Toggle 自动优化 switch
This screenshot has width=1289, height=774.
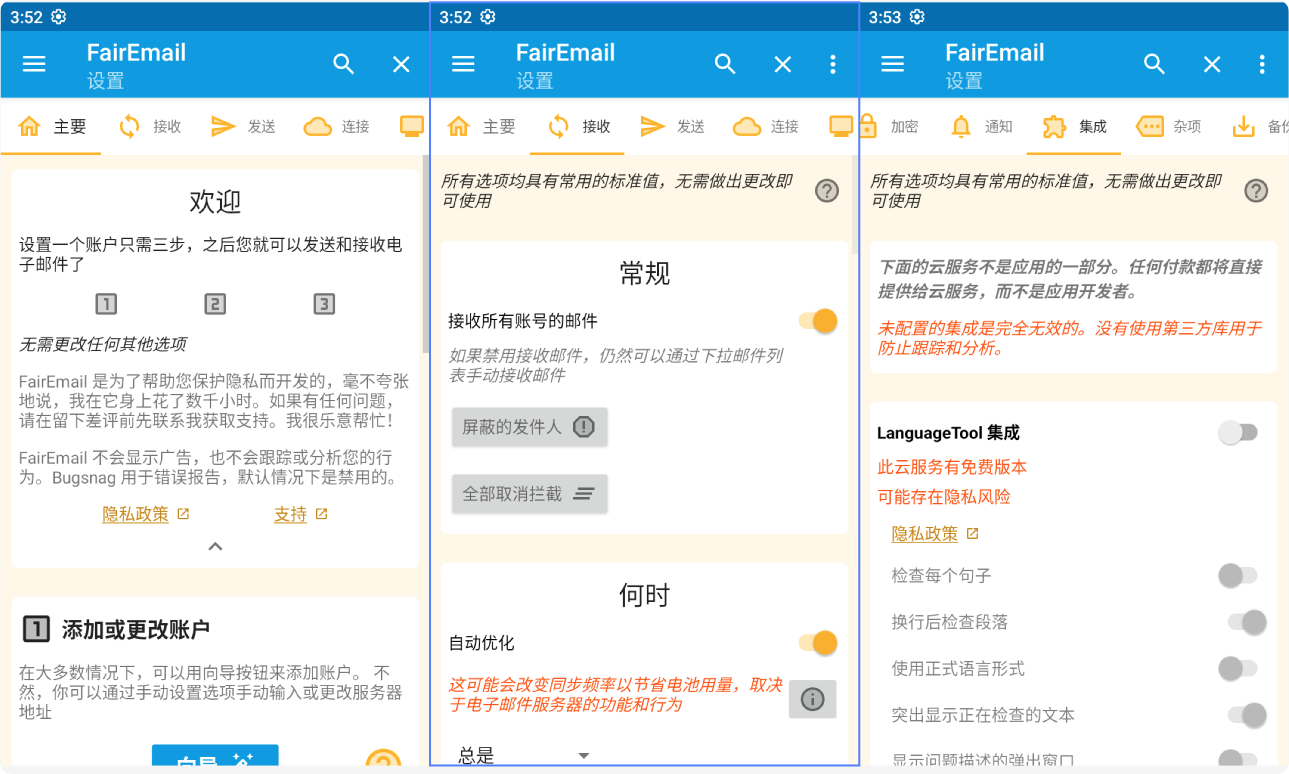818,643
